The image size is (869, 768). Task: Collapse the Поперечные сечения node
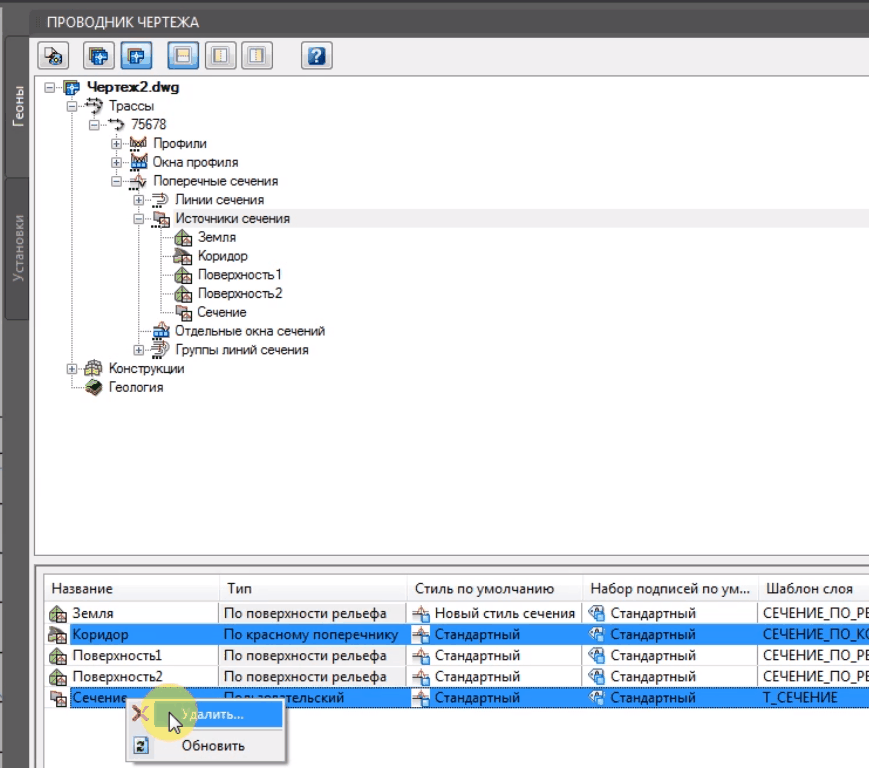[117, 182]
